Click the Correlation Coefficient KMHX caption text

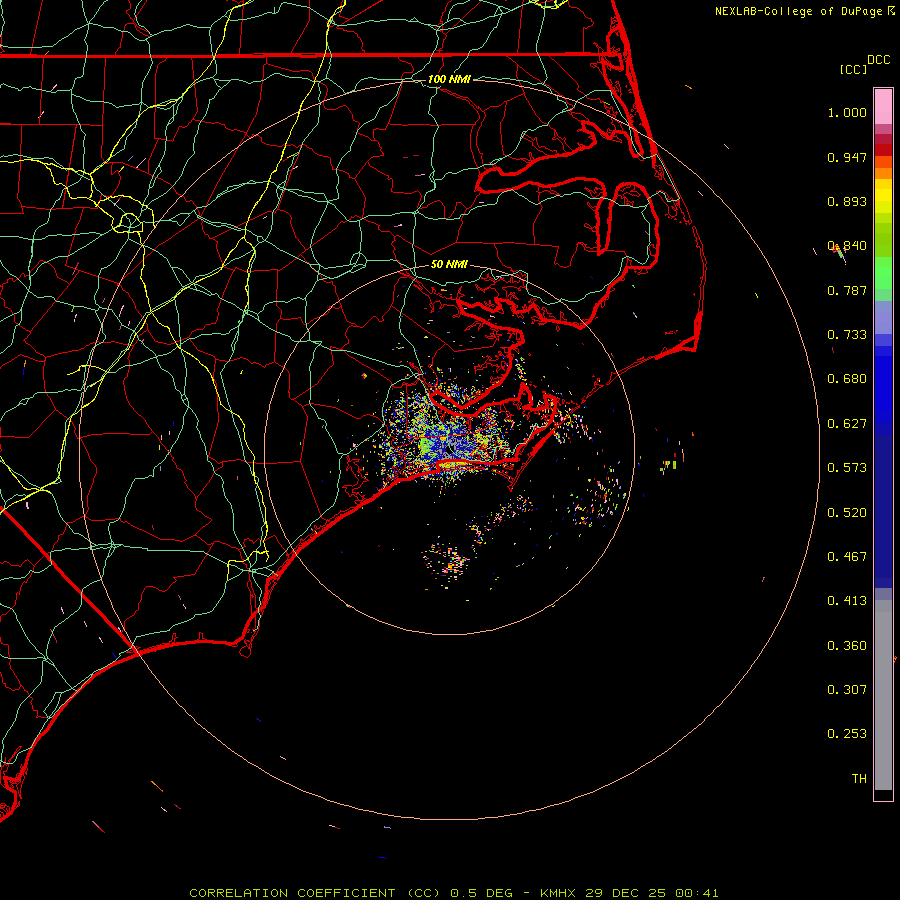(453, 893)
